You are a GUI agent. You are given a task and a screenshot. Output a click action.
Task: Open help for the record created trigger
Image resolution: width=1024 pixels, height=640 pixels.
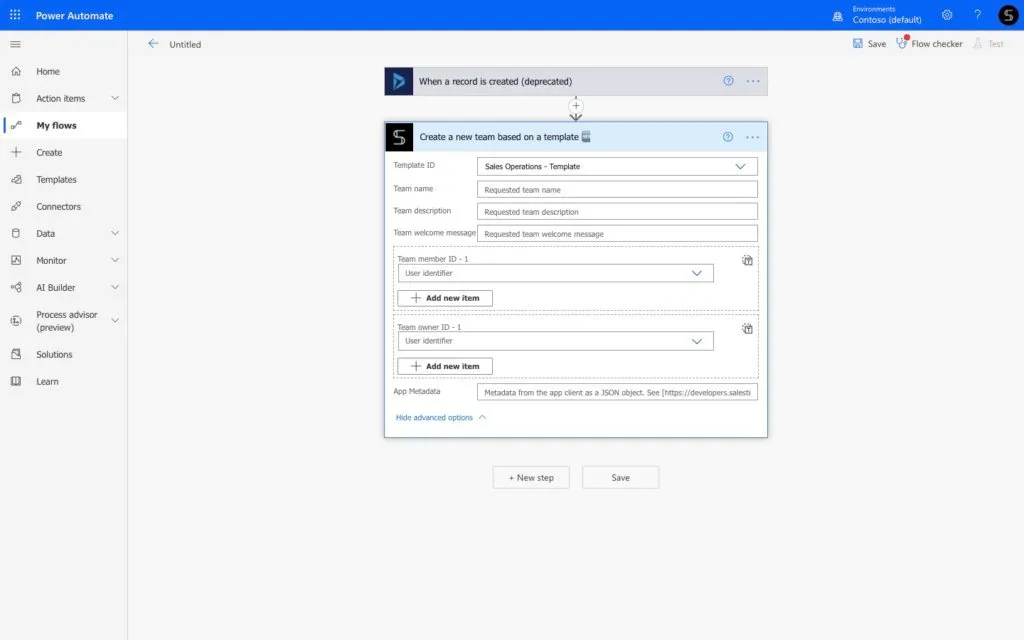click(728, 81)
